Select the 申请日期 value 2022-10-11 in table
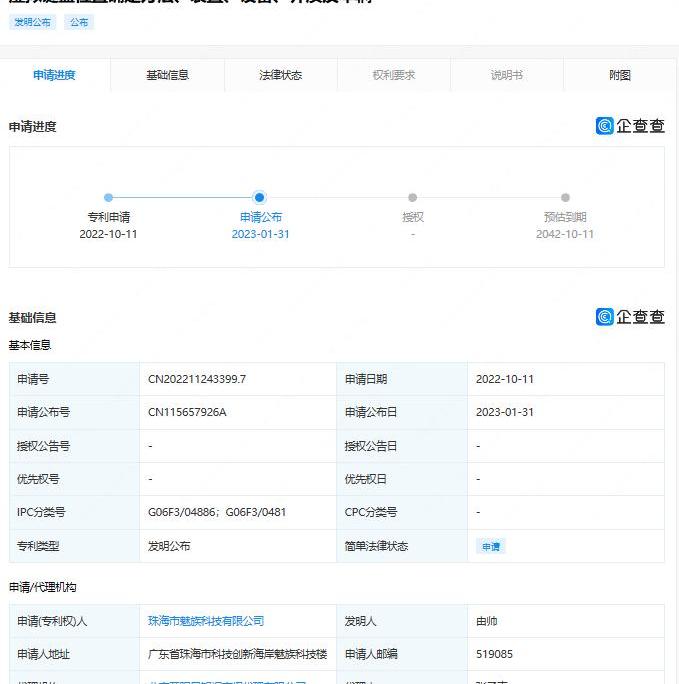The image size is (679, 684). coord(505,379)
